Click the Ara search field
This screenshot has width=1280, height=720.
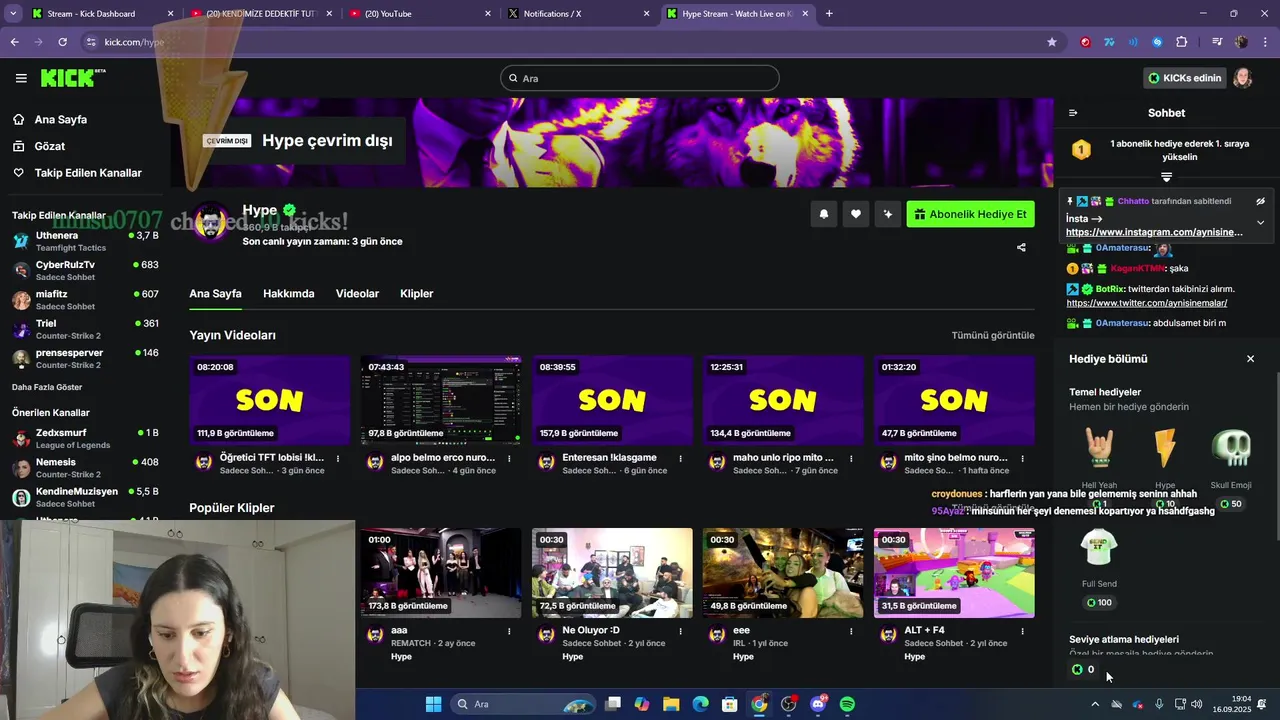[640, 78]
